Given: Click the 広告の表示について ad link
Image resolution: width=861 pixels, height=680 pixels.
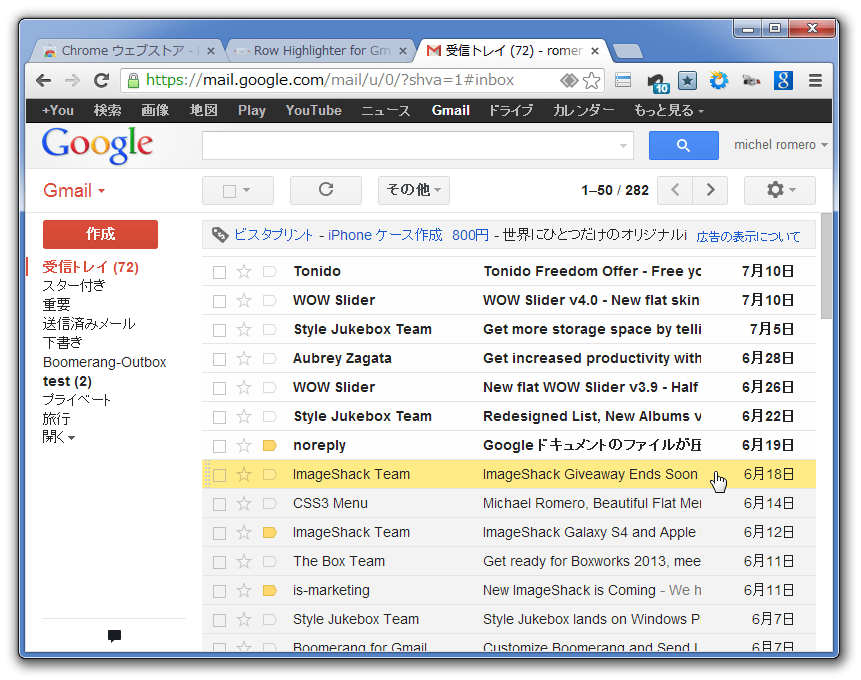Looking at the screenshot, I should [x=748, y=237].
